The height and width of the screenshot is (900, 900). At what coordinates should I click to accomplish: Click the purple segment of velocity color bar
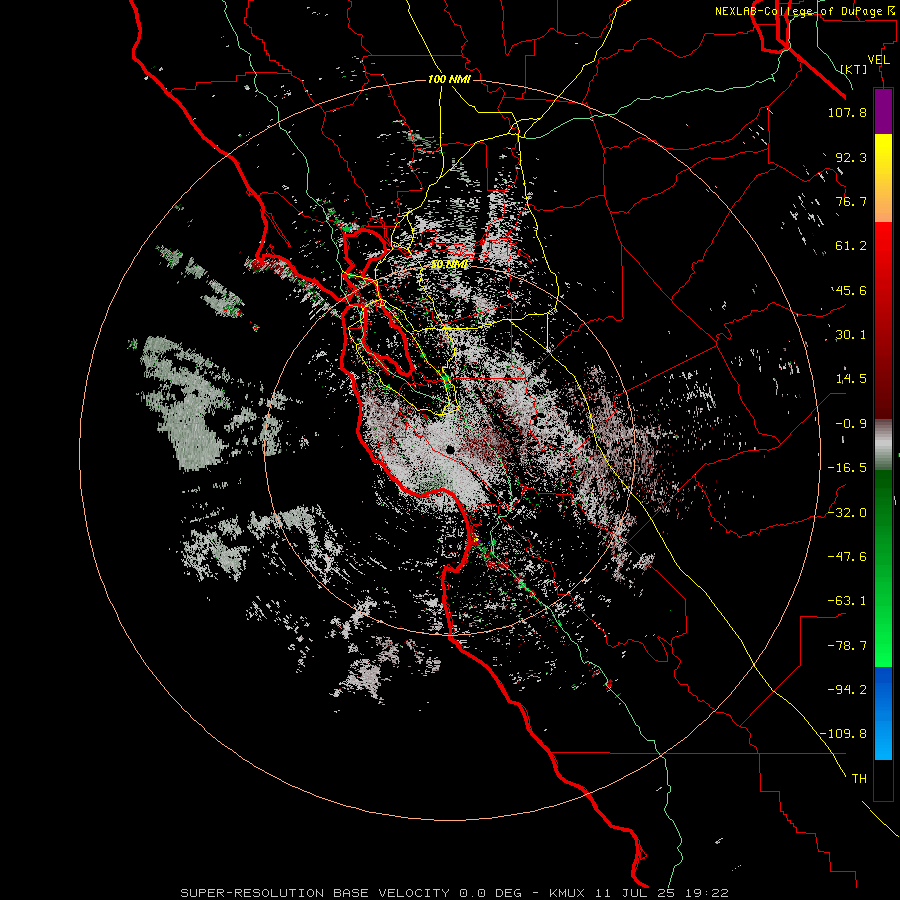(883, 111)
